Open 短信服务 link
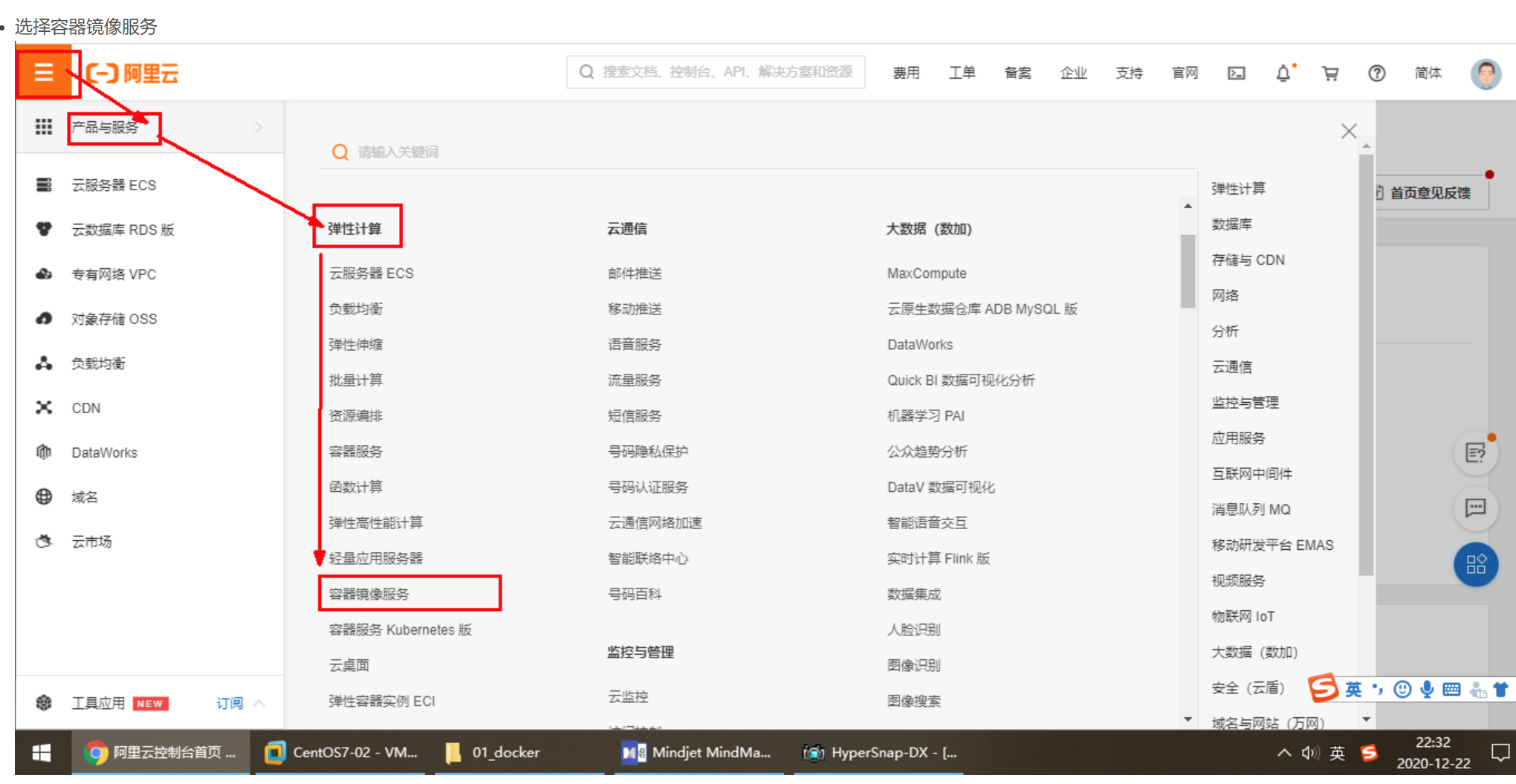Viewport: 1516px width, 784px height. coord(635,415)
